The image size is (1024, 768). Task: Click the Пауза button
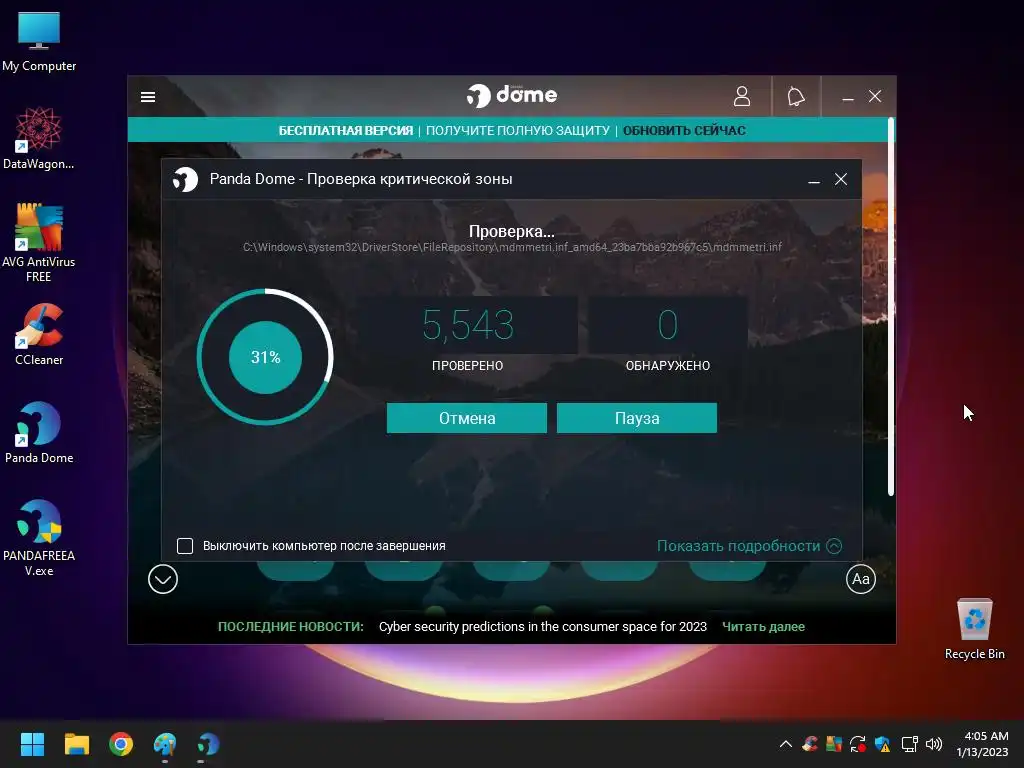click(x=637, y=418)
